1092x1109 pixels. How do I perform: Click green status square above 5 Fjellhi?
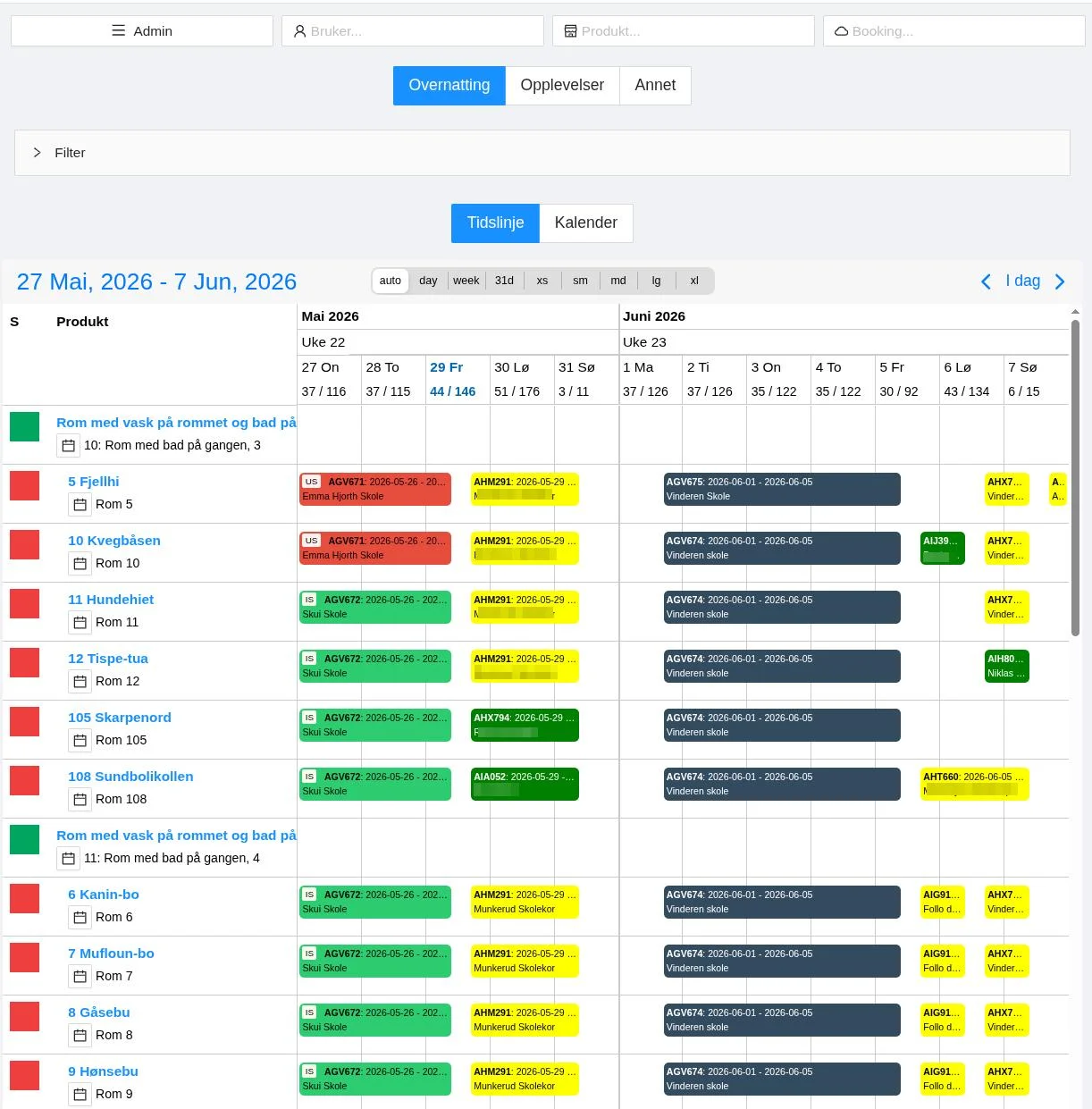(x=24, y=426)
